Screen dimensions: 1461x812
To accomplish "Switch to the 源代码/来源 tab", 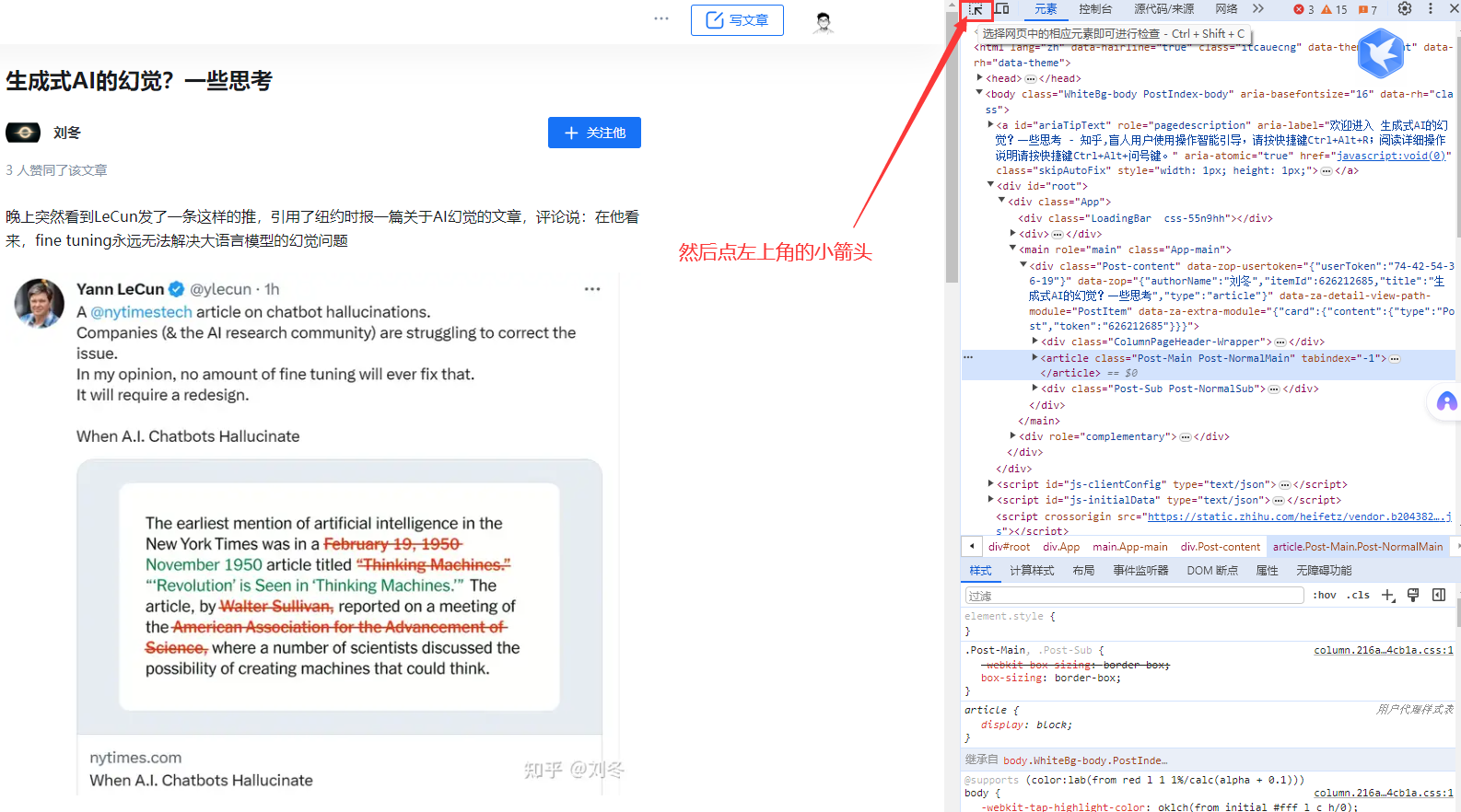I will (1163, 9).
